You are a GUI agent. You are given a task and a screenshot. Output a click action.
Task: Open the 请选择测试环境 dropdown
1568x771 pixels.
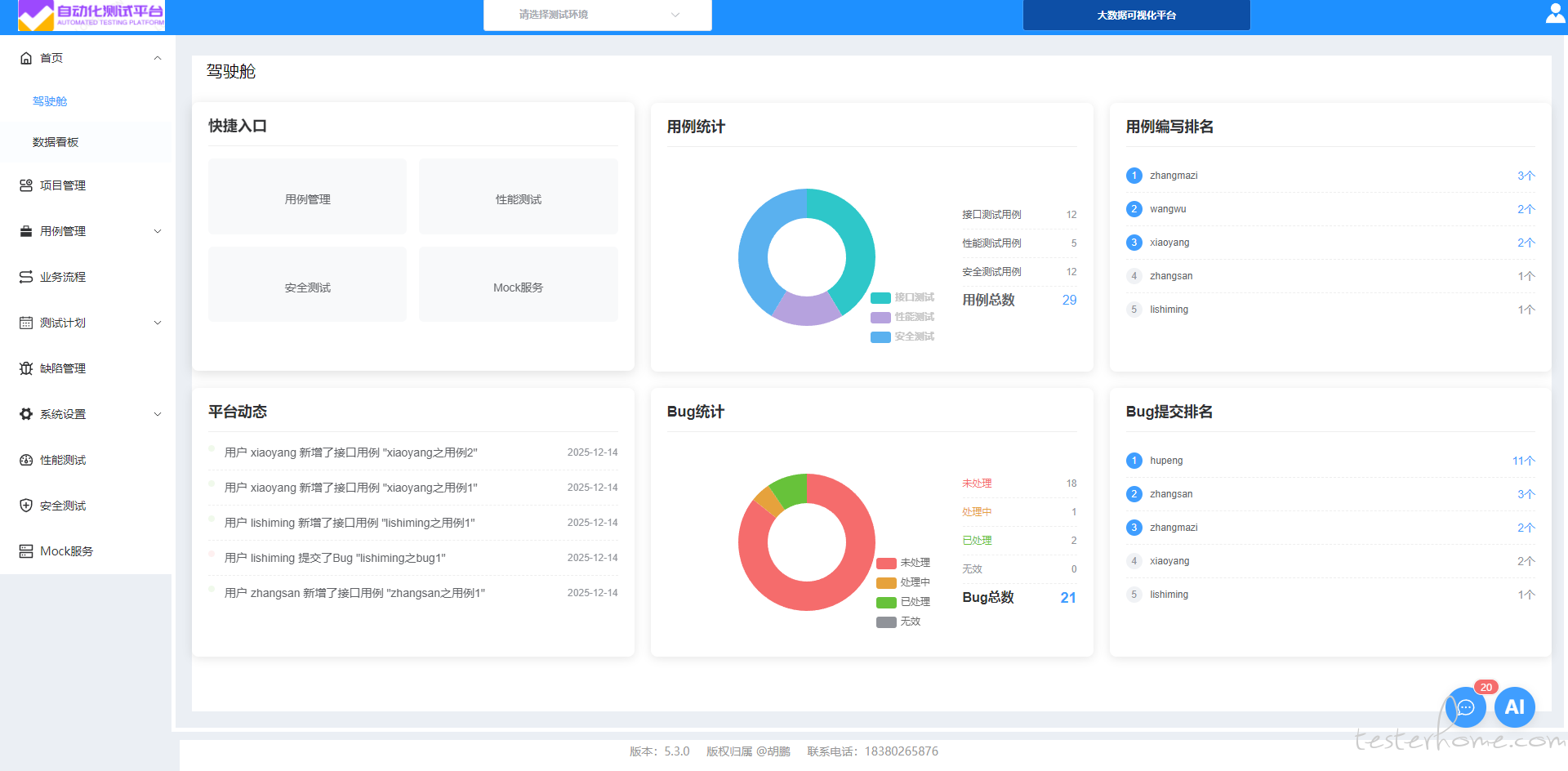(597, 15)
